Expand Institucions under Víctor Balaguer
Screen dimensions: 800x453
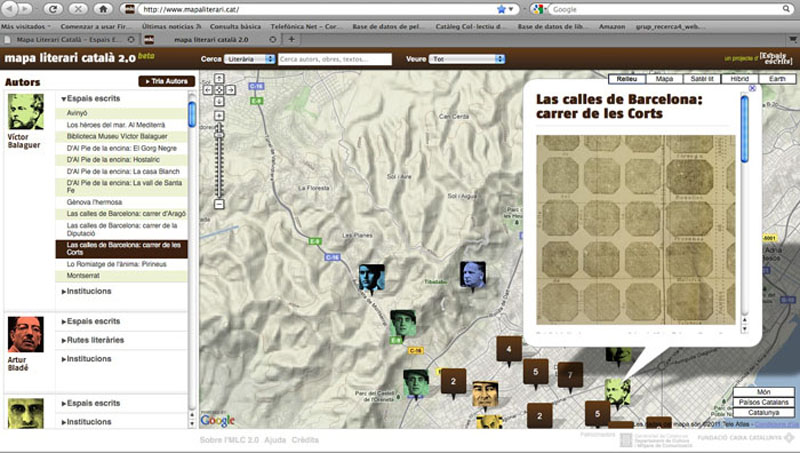[x=88, y=292]
